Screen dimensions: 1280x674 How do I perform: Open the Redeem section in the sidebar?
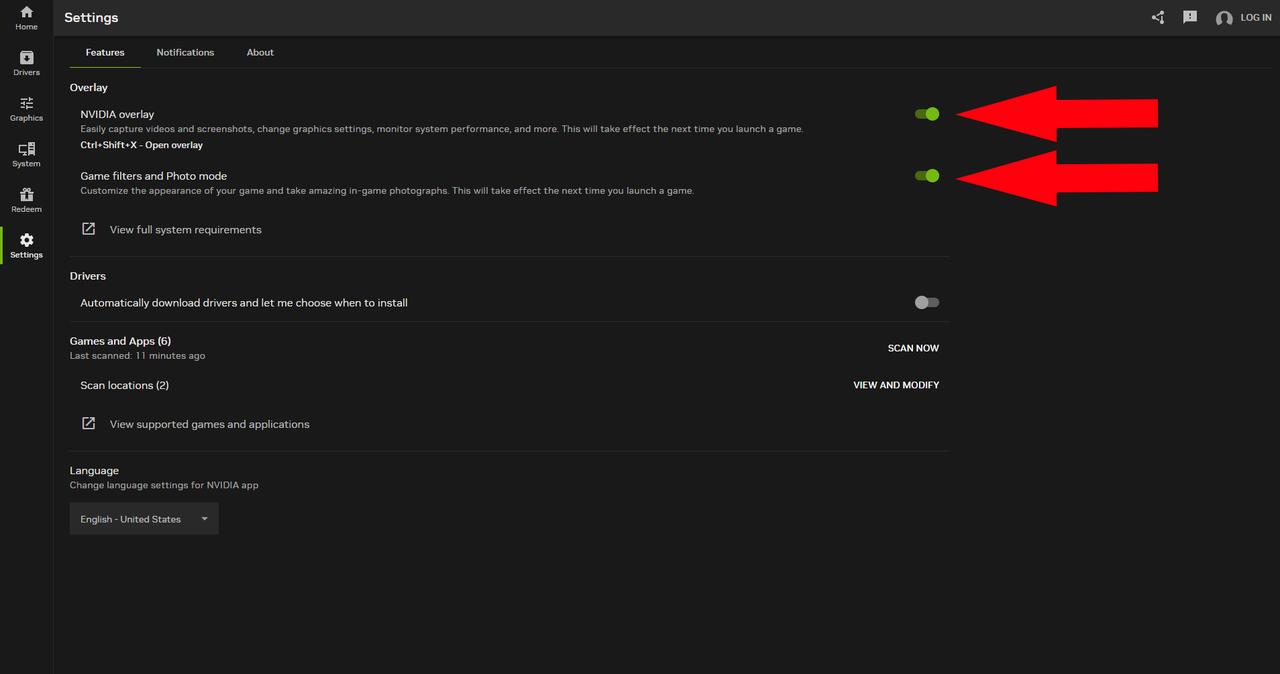point(26,200)
